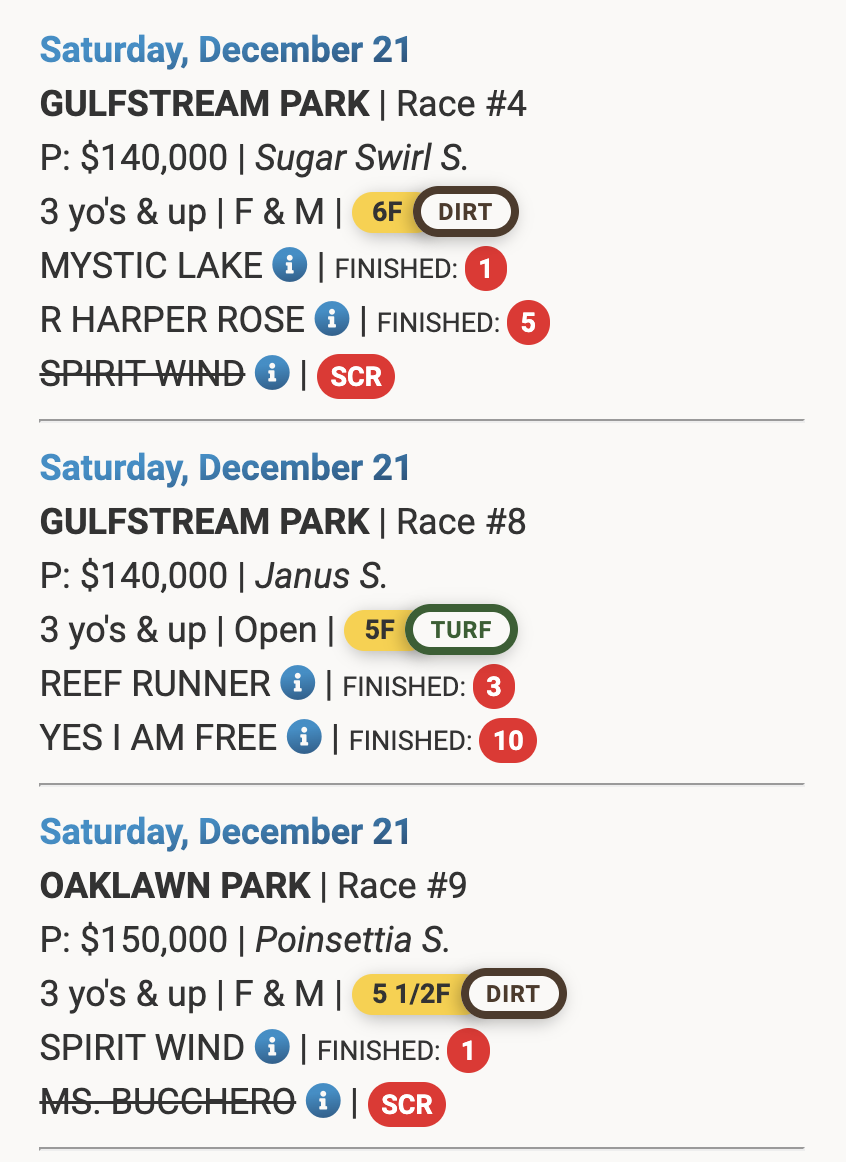Click OAKLAWN PARK track name

pyautogui.click(x=175, y=886)
